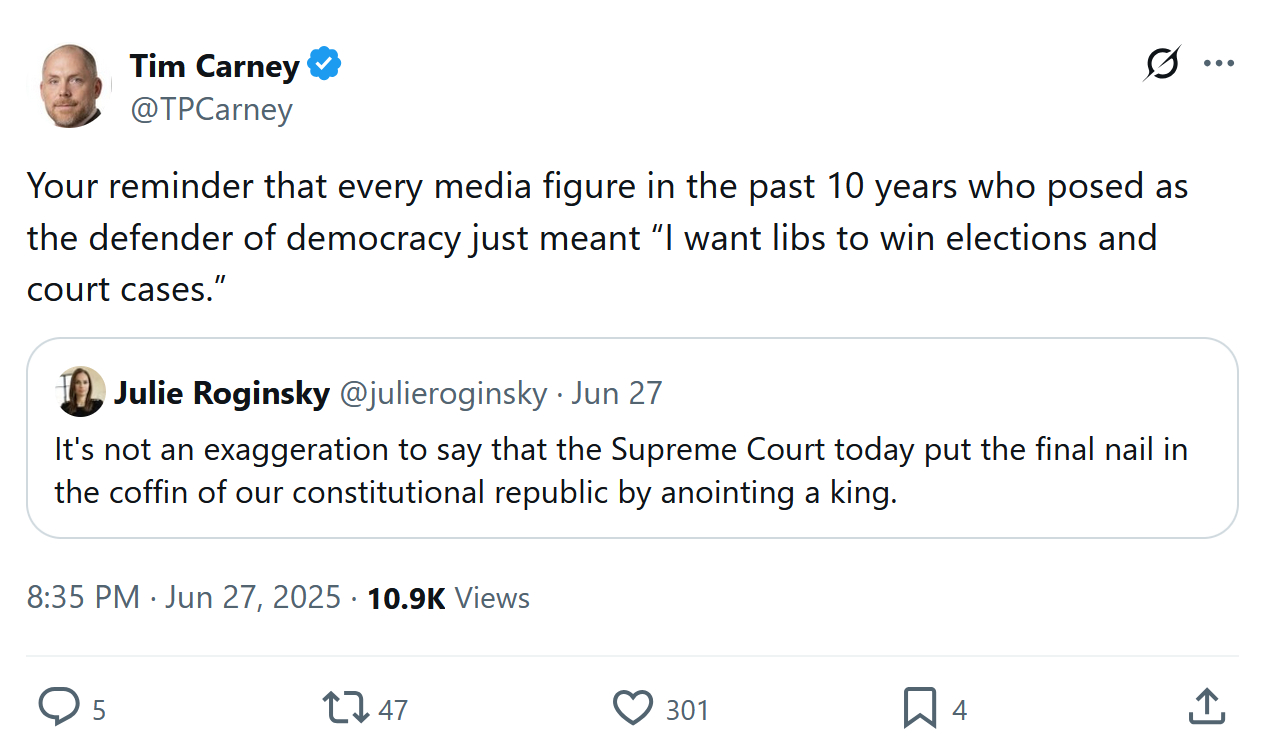Viewport: 1272px width, 754px height.
Task: Click the blue verified badge
Action: coord(325,66)
